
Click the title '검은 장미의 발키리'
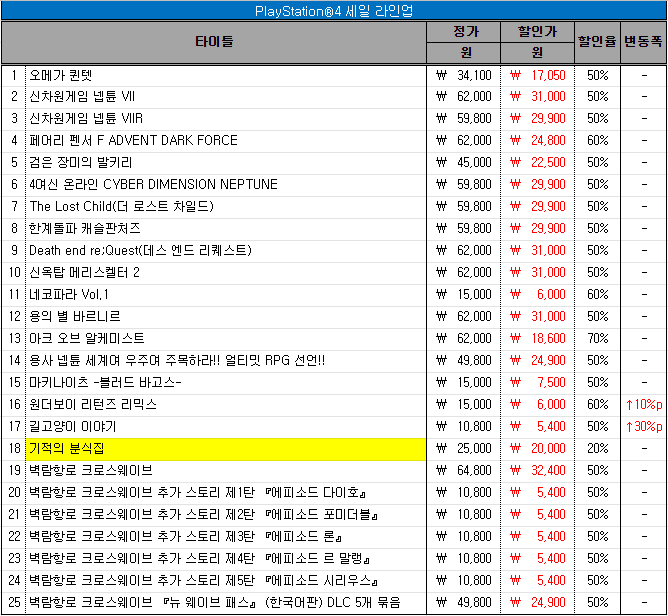(x=81, y=163)
